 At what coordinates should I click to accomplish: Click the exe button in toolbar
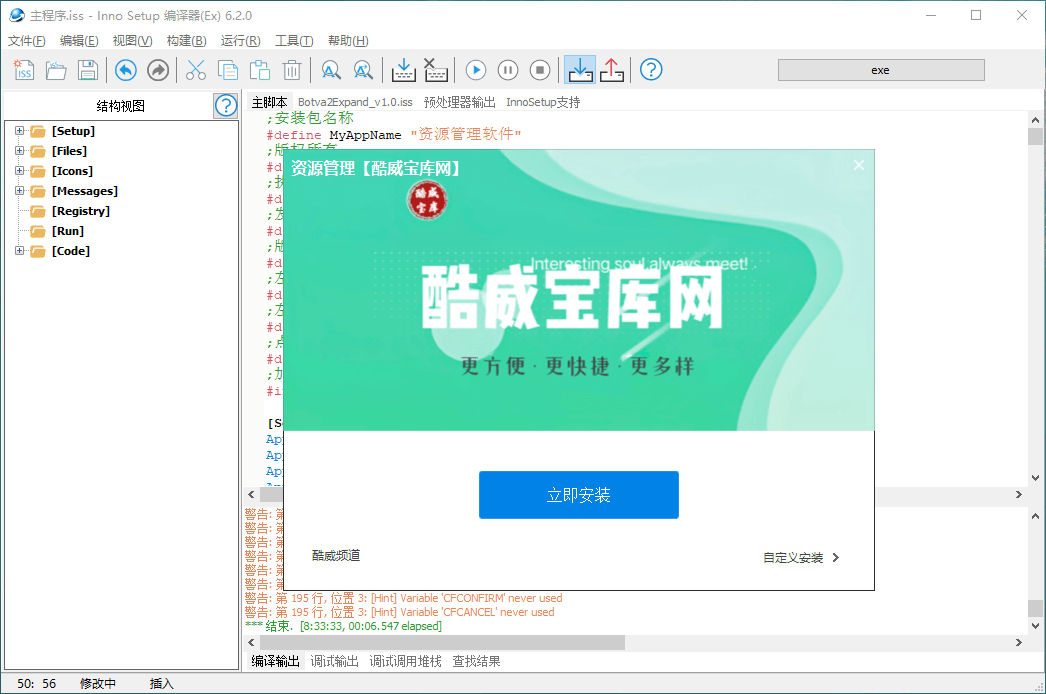[x=881, y=70]
